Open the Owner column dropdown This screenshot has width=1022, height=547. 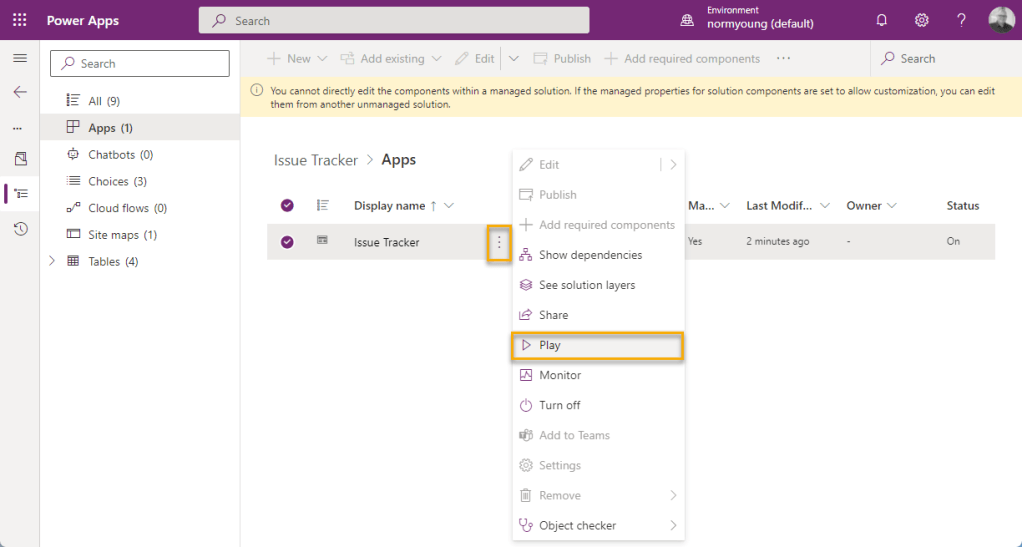(892, 206)
